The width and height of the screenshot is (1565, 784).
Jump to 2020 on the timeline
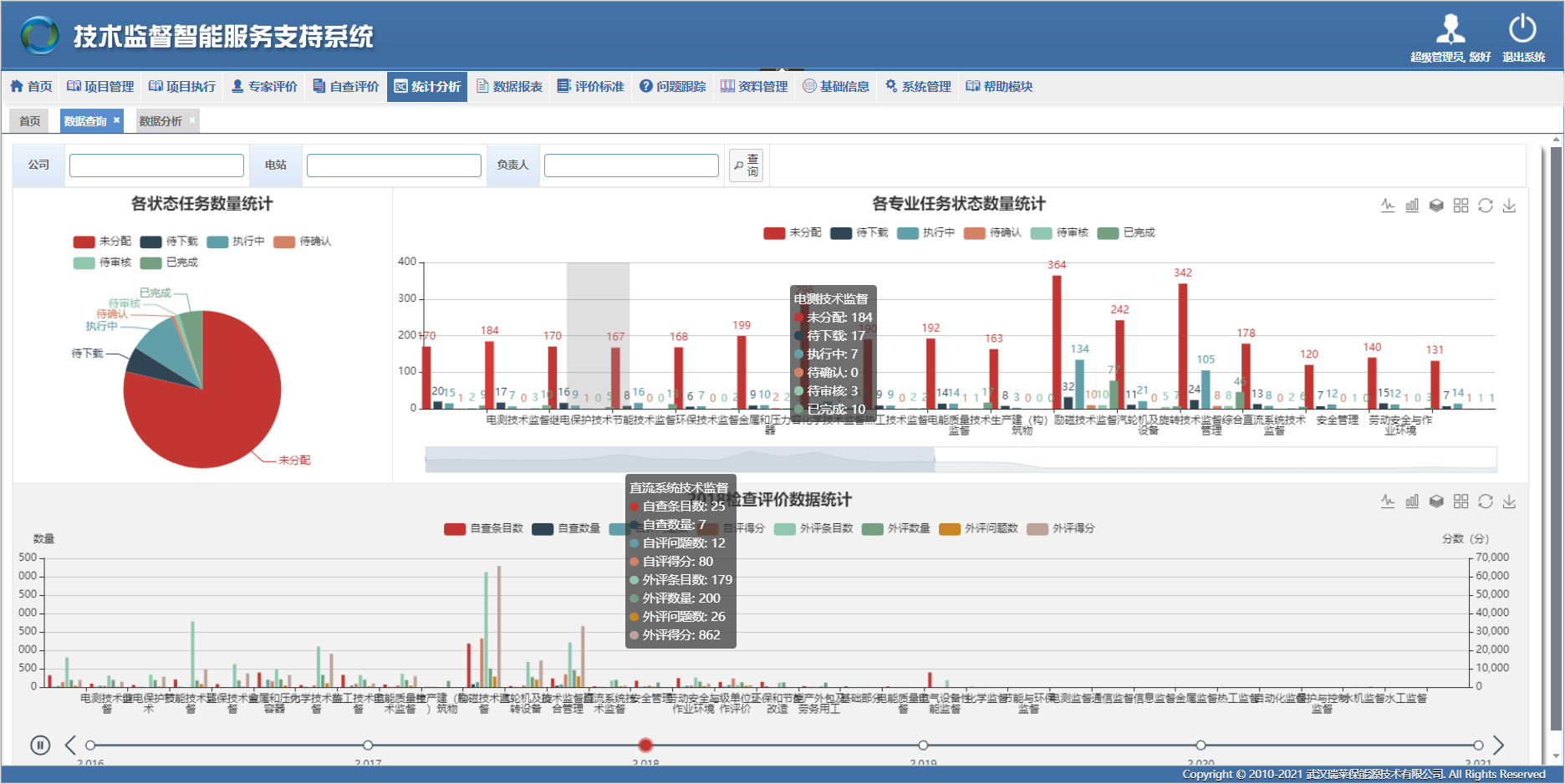click(x=1201, y=745)
